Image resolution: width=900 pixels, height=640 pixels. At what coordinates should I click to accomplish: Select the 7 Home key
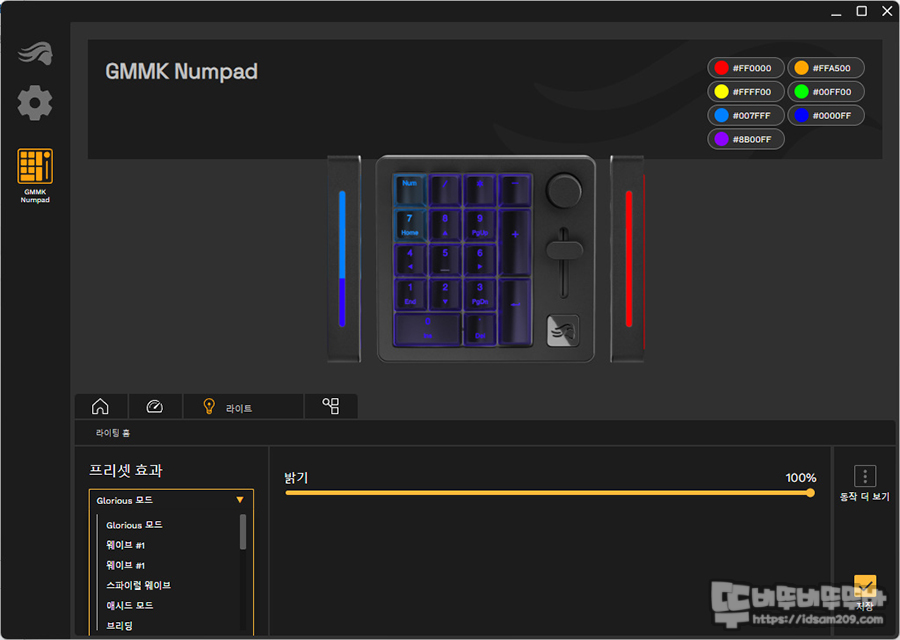(410, 224)
